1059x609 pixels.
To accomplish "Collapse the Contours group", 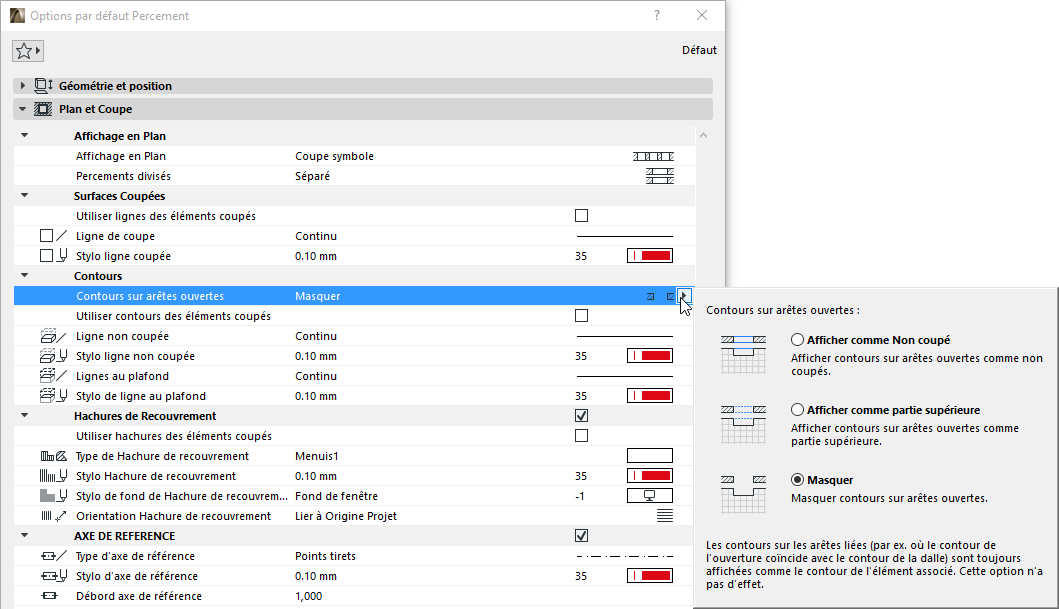I will (25, 275).
